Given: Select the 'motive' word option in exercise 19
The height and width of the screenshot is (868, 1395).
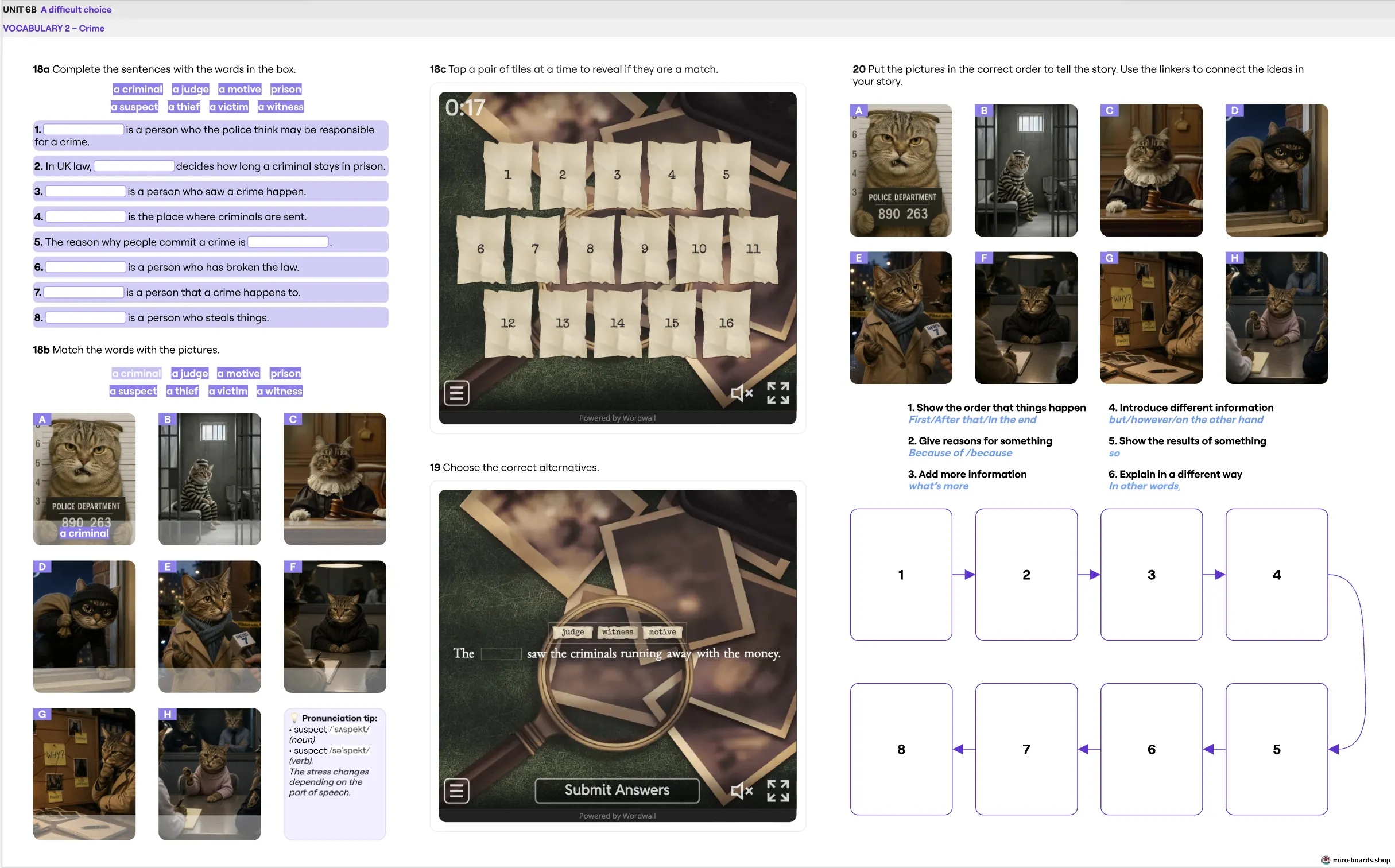Looking at the screenshot, I should click(662, 632).
